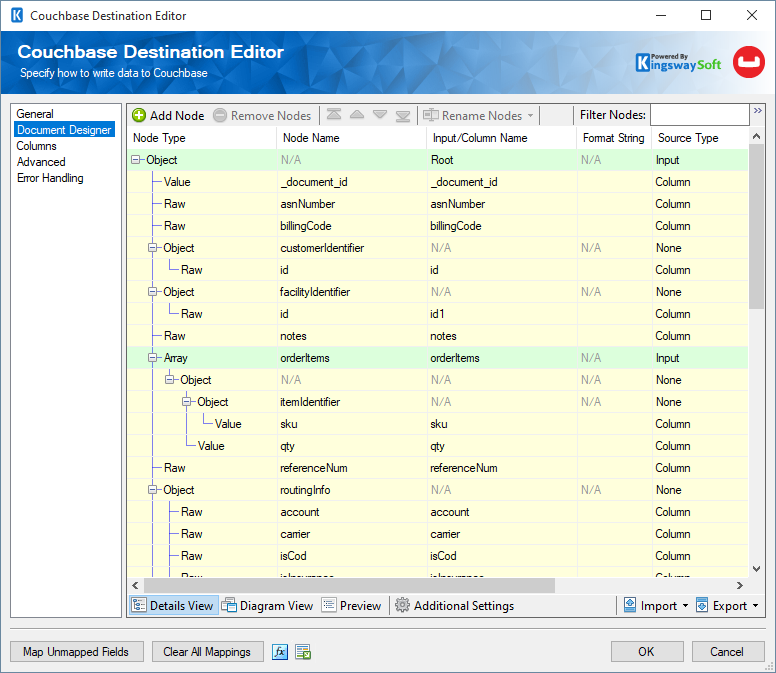Click the Rename Nodes icon
This screenshot has height=673, width=776.
click(431, 115)
